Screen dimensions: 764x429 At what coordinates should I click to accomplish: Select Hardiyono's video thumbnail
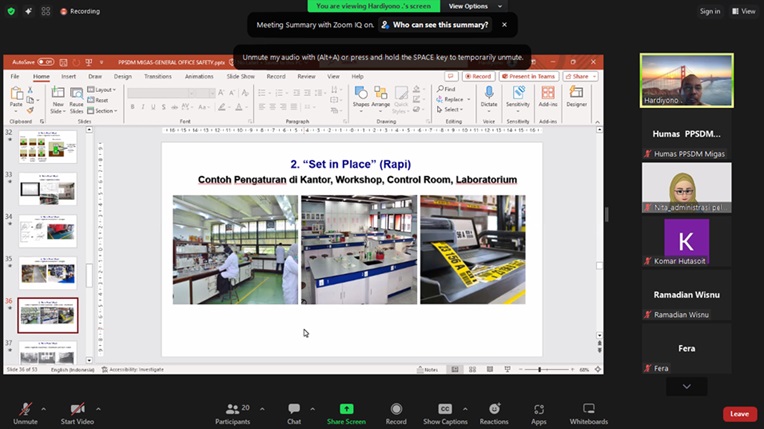click(x=687, y=80)
